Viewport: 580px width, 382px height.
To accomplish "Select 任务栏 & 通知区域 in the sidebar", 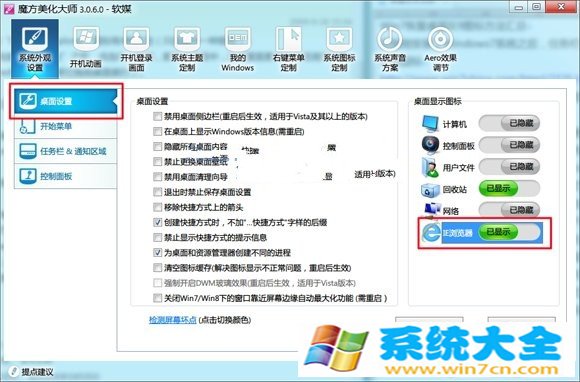I will click(x=66, y=151).
